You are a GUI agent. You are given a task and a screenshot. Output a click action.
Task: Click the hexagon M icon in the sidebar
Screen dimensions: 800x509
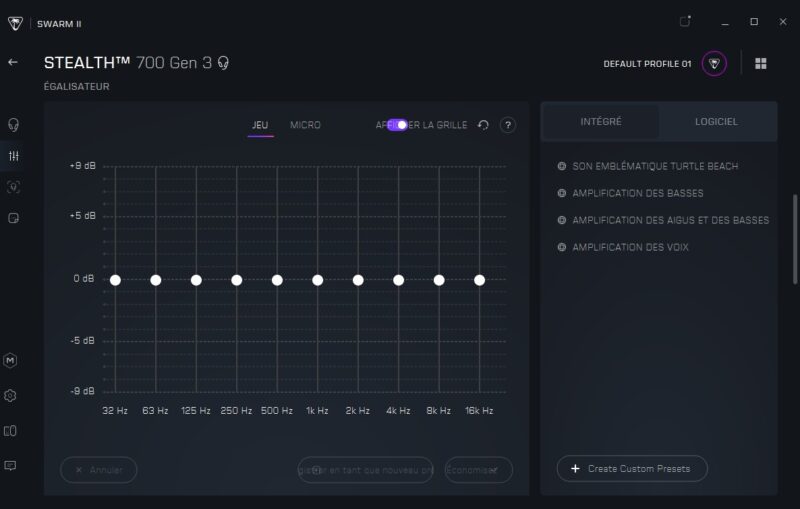pyautogui.click(x=11, y=360)
